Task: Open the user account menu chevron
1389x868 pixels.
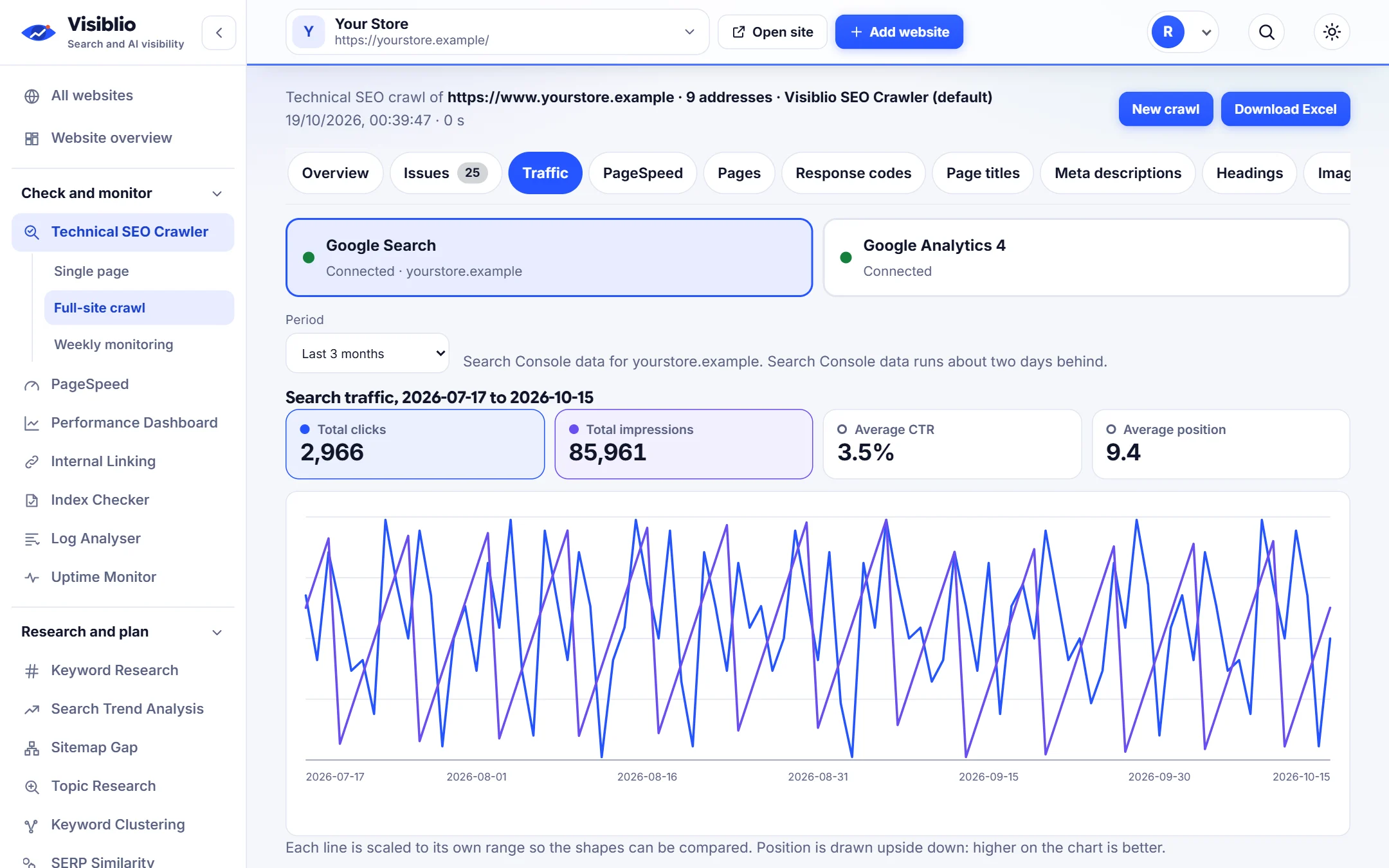Action: (1206, 32)
